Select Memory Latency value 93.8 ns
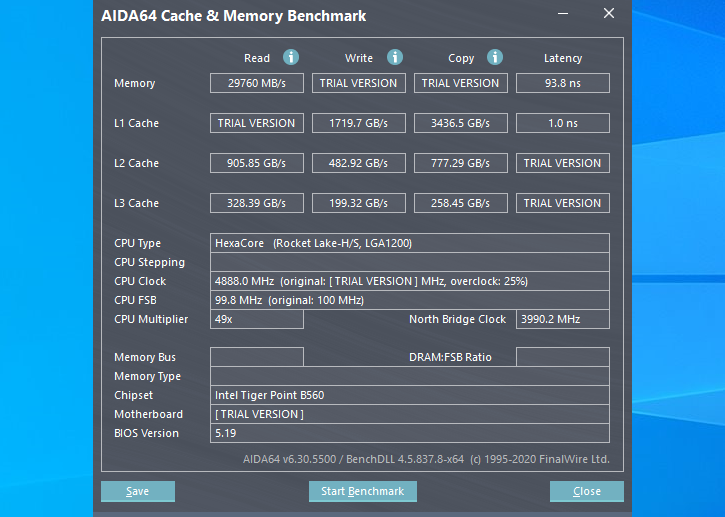Viewport: 725px width, 517px height. point(563,83)
